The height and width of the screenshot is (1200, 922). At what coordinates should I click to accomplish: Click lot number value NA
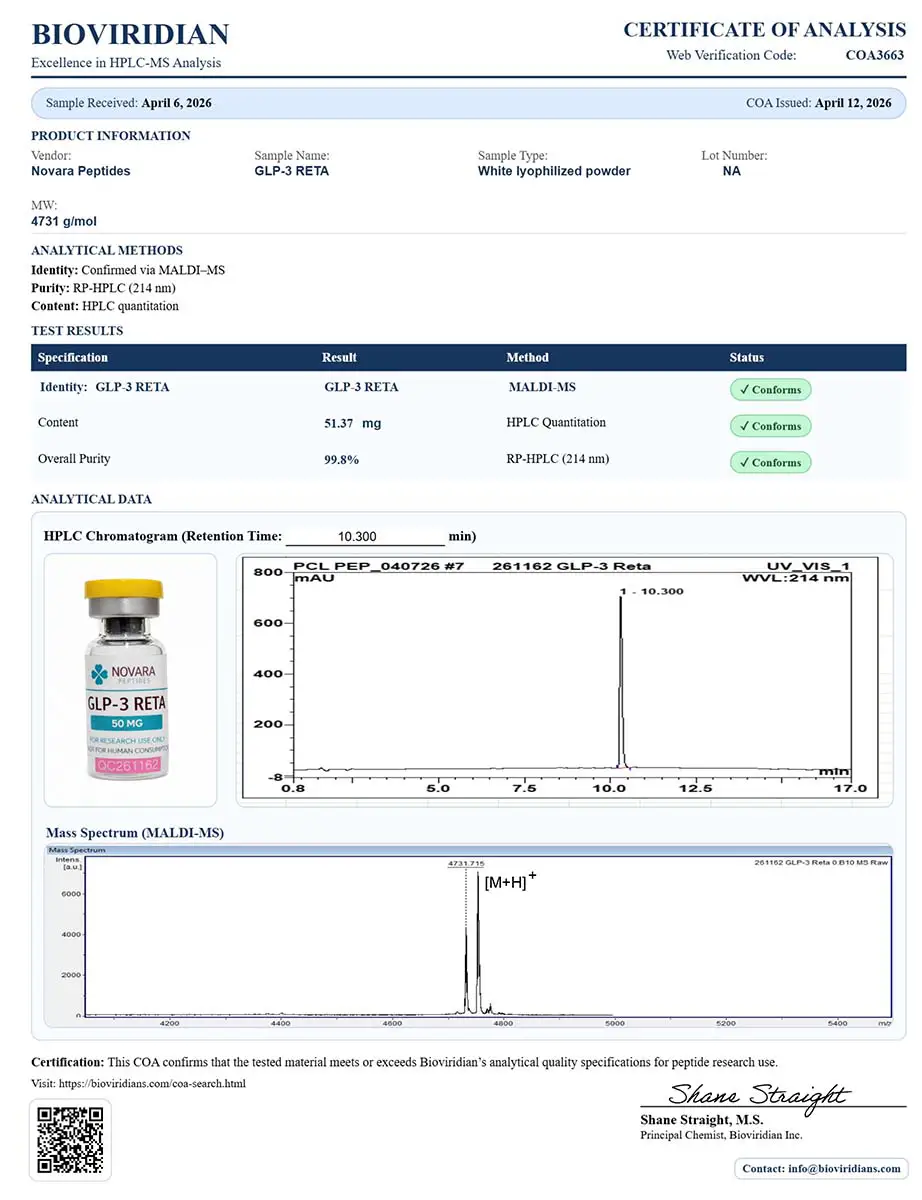[x=732, y=171]
